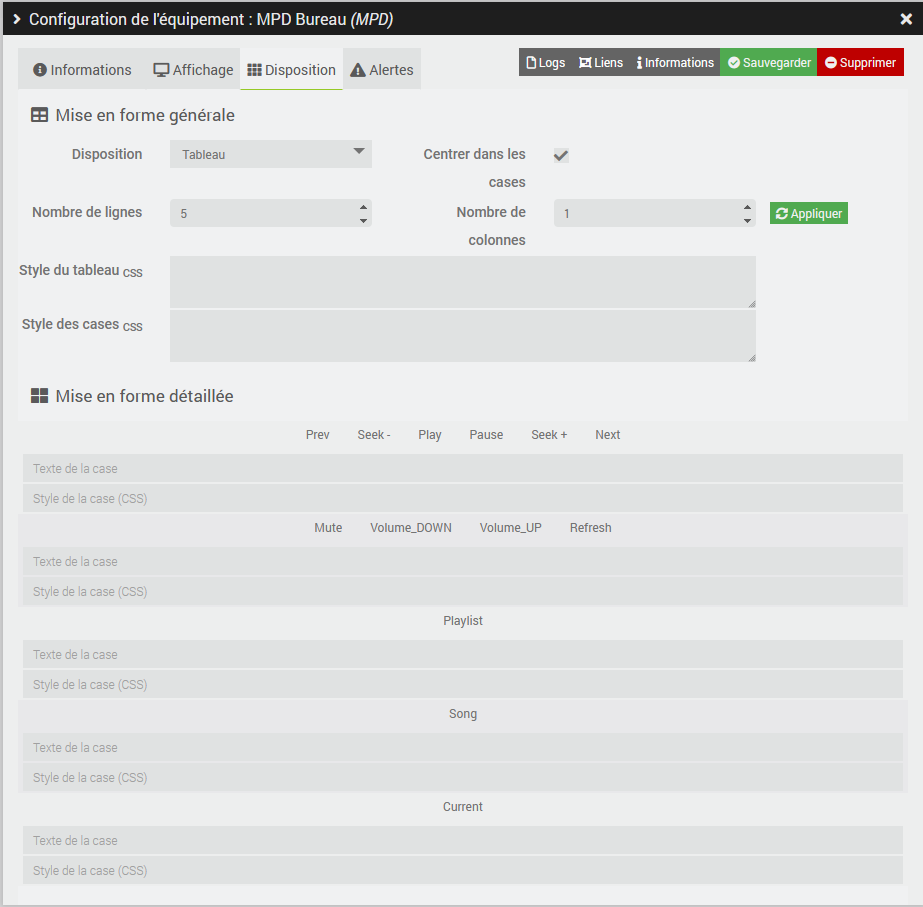This screenshot has width=923, height=907.
Task: Uncheck Centrer dans les cases
Action: coord(561,155)
